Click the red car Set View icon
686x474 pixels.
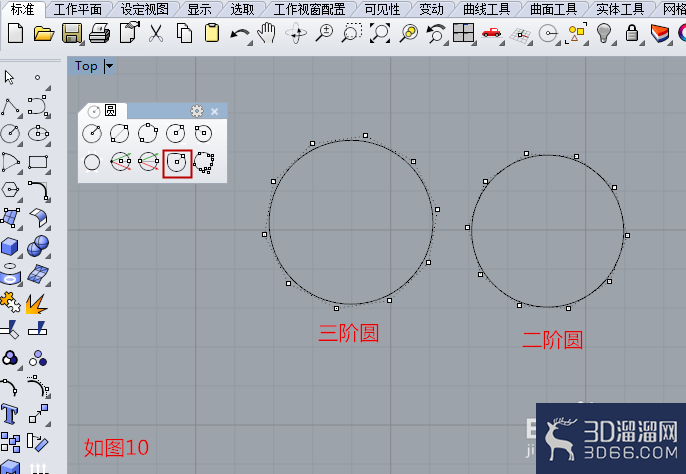491,33
